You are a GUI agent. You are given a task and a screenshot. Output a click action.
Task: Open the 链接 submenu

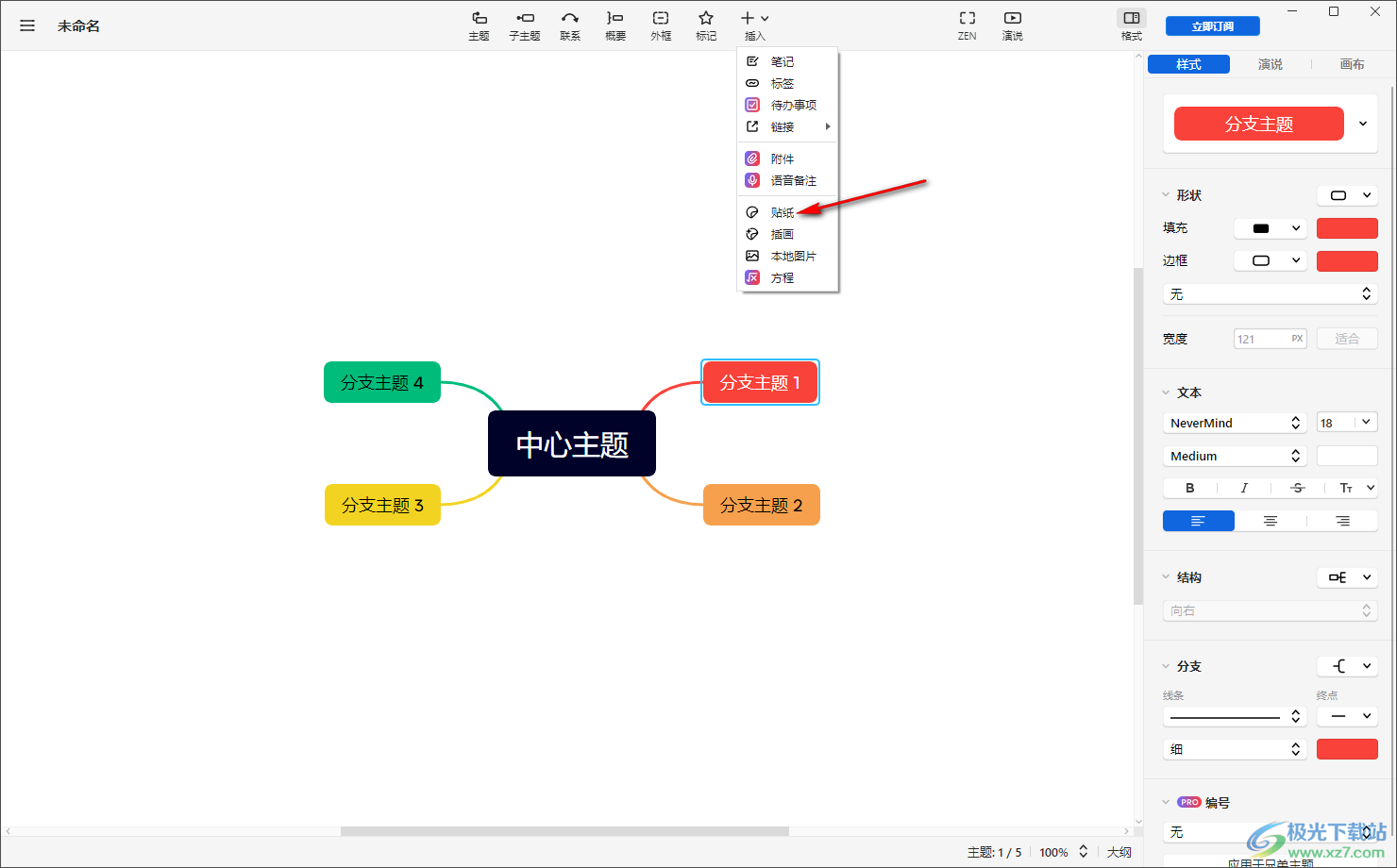pos(787,126)
